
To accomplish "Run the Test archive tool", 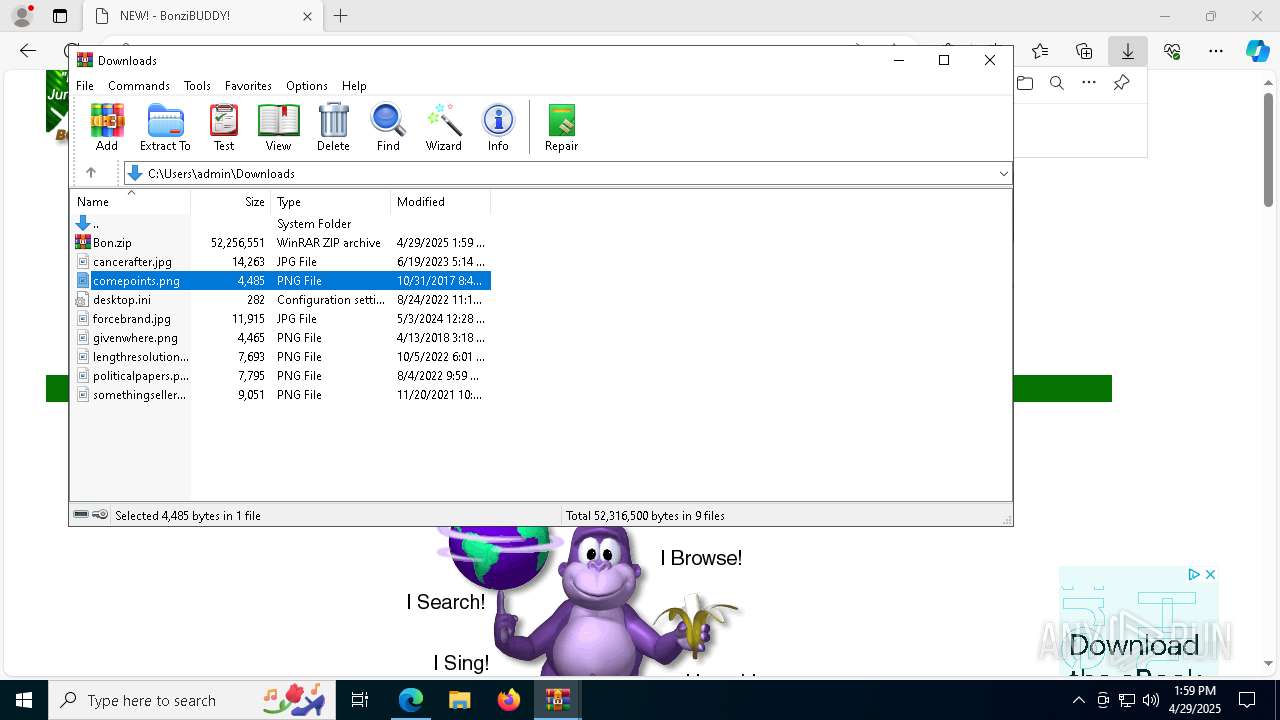I will tap(224, 127).
